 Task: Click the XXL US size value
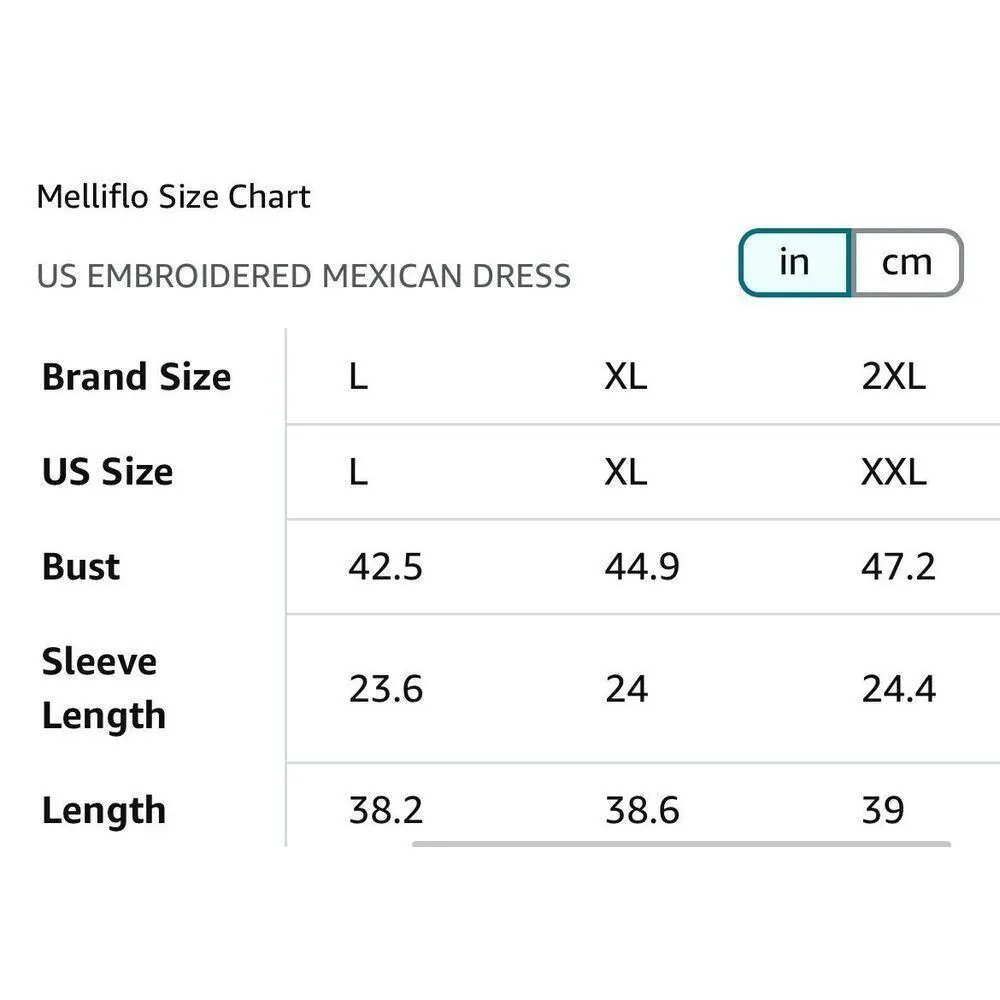(893, 471)
